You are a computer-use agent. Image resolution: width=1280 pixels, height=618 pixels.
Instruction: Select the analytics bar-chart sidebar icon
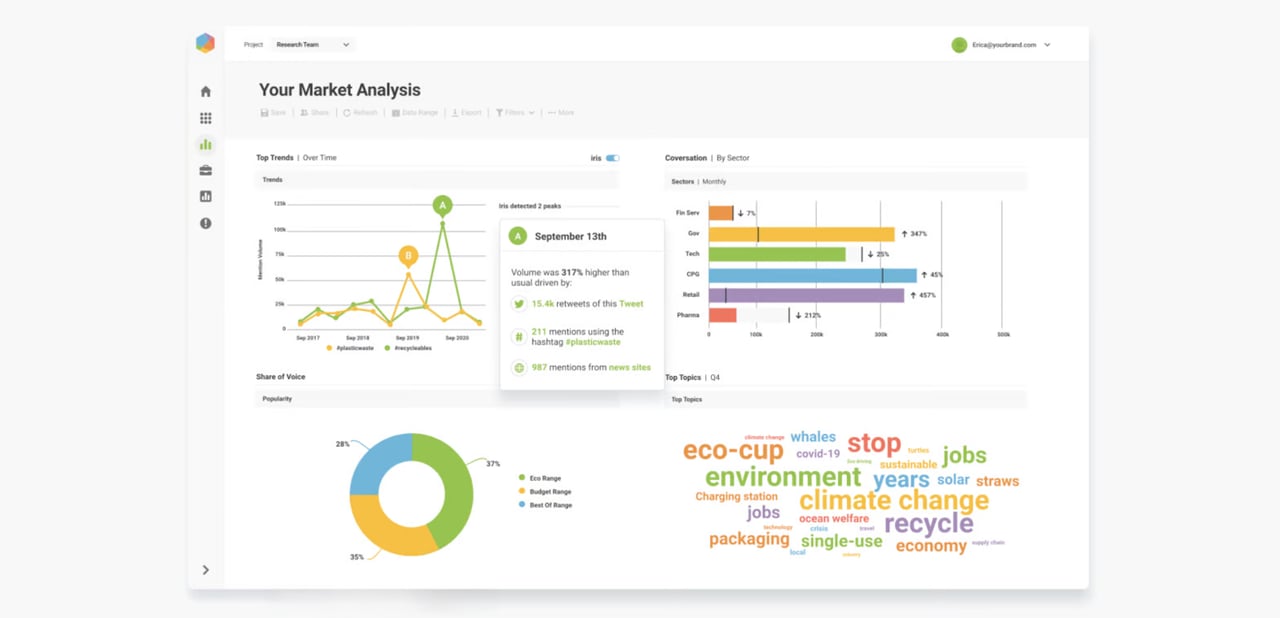coord(205,144)
